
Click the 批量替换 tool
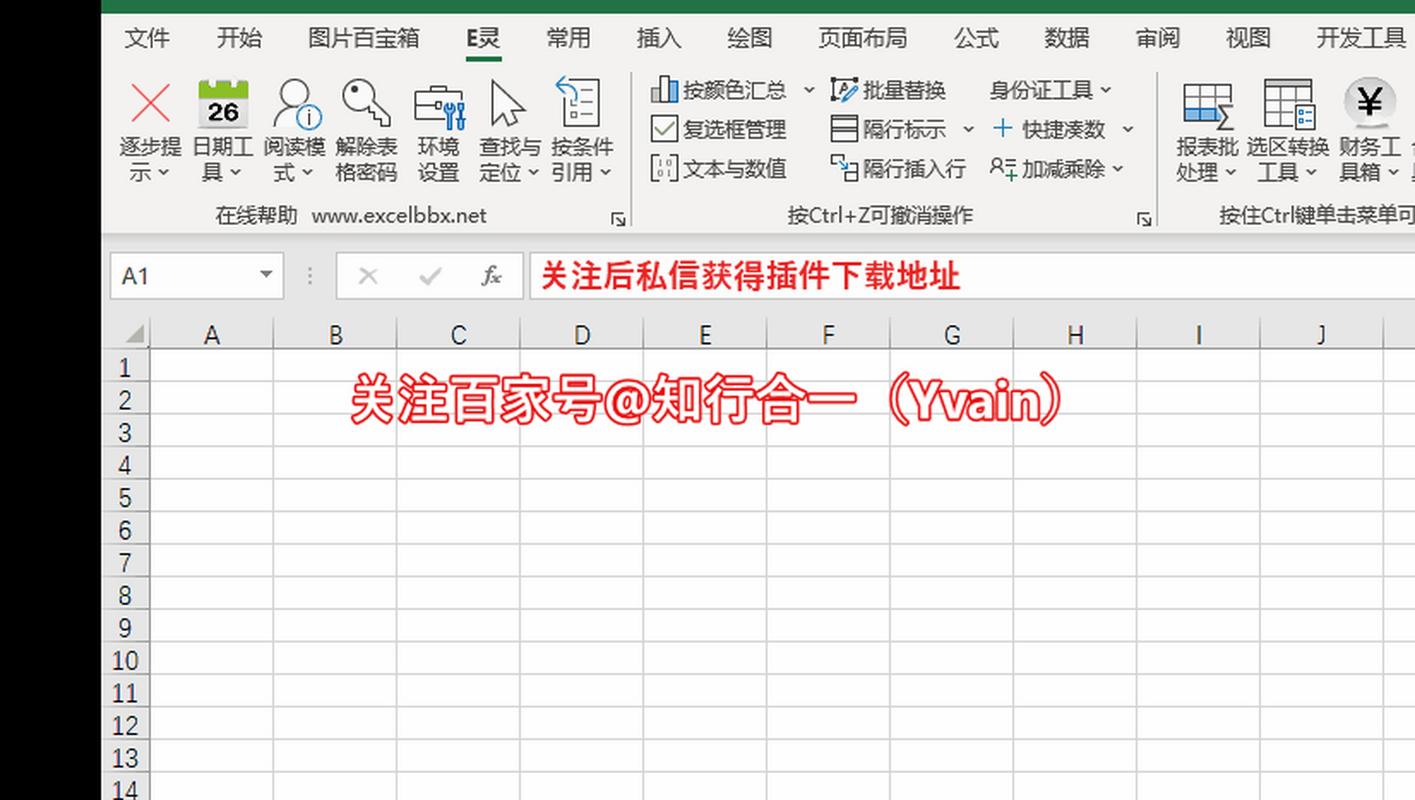[889, 90]
